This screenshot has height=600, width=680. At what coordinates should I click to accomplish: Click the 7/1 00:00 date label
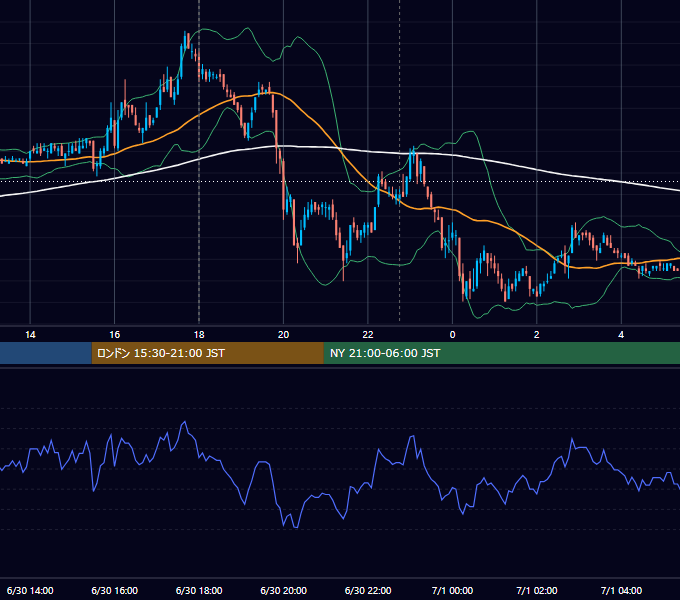point(452,590)
